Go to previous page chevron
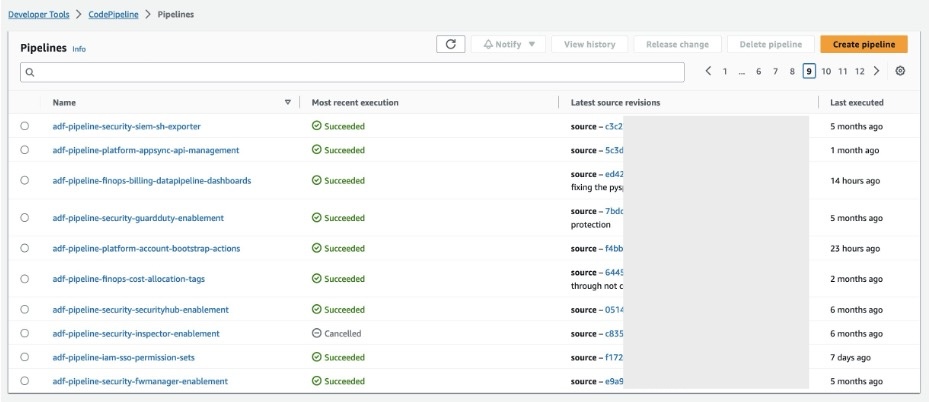This screenshot has width=930, height=402. click(x=708, y=71)
